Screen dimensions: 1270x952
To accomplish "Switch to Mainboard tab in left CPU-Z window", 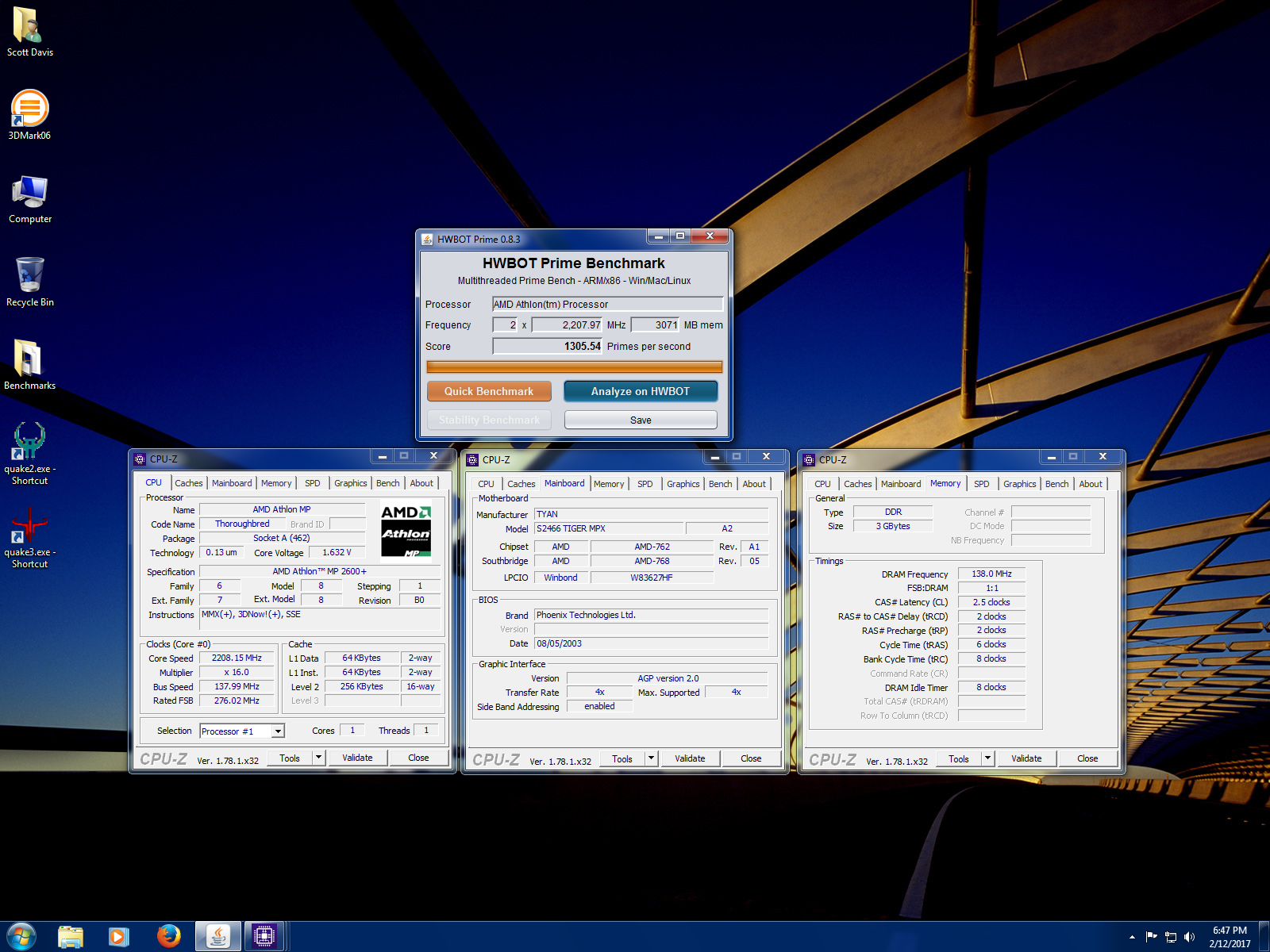I will pos(232,483).
